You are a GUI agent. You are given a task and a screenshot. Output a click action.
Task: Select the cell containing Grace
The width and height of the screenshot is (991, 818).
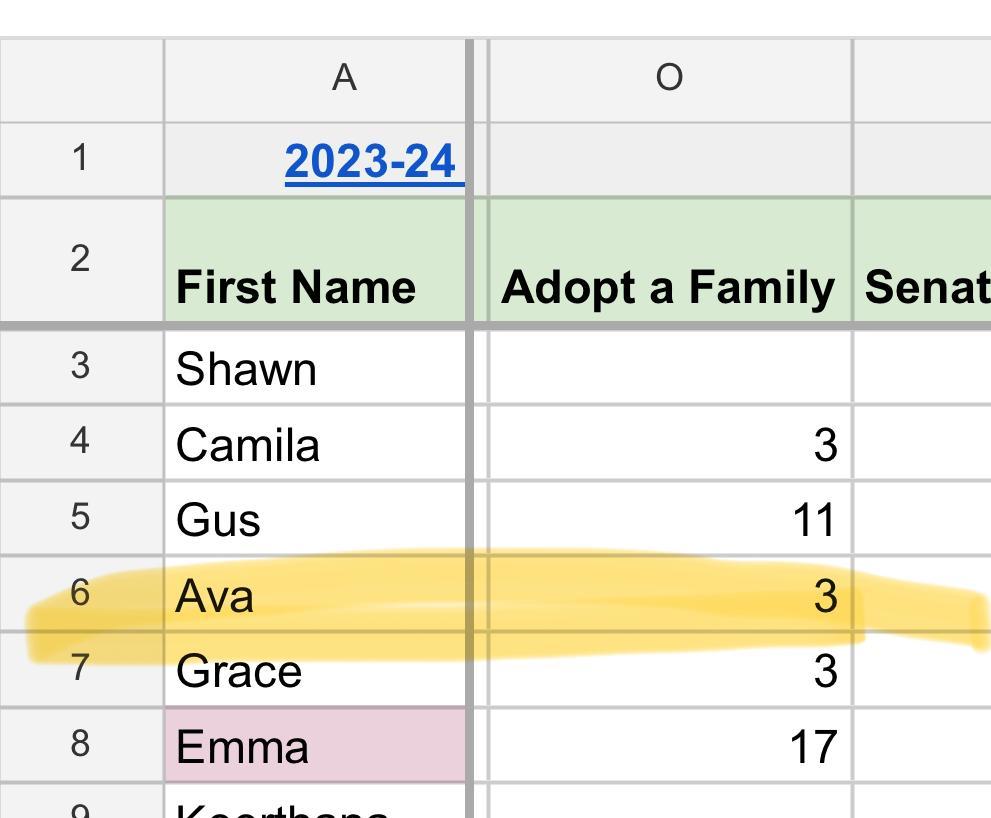[315, 670]
